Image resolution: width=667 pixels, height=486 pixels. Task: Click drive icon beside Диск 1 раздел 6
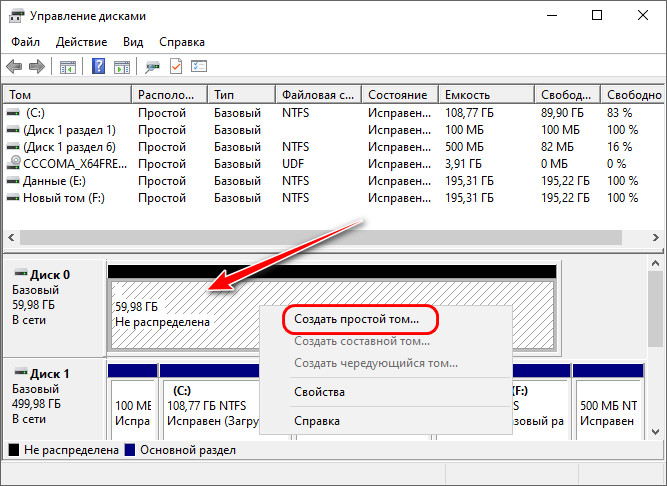(14, 147)
